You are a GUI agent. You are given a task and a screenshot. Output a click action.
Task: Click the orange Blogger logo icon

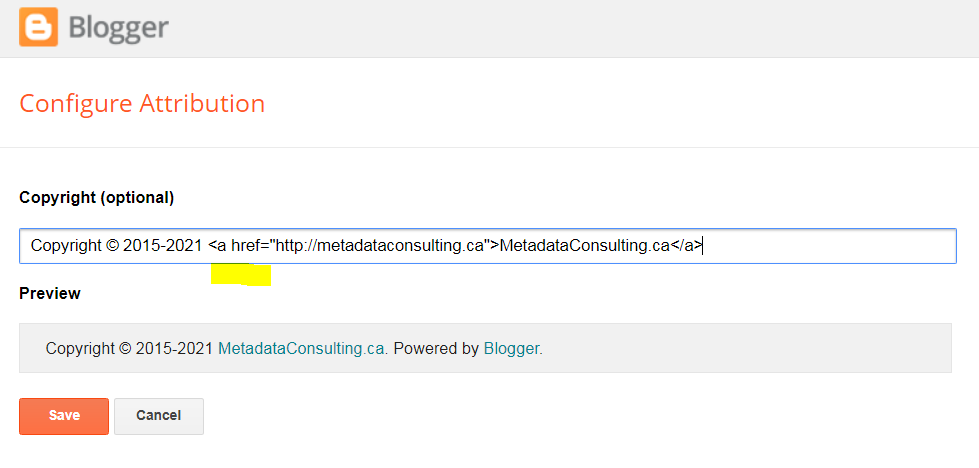tap(39, 27)
